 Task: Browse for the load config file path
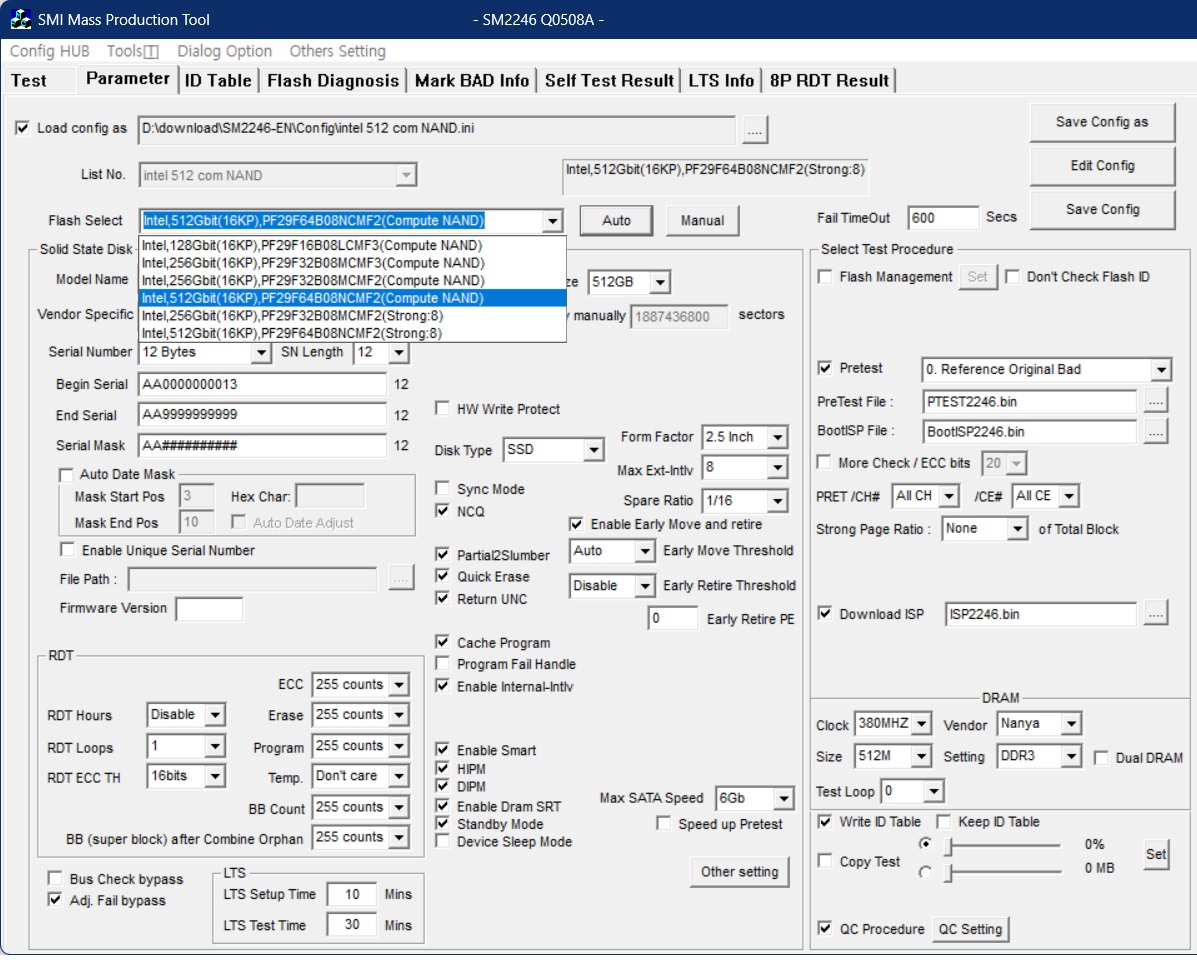pos(754,130)
